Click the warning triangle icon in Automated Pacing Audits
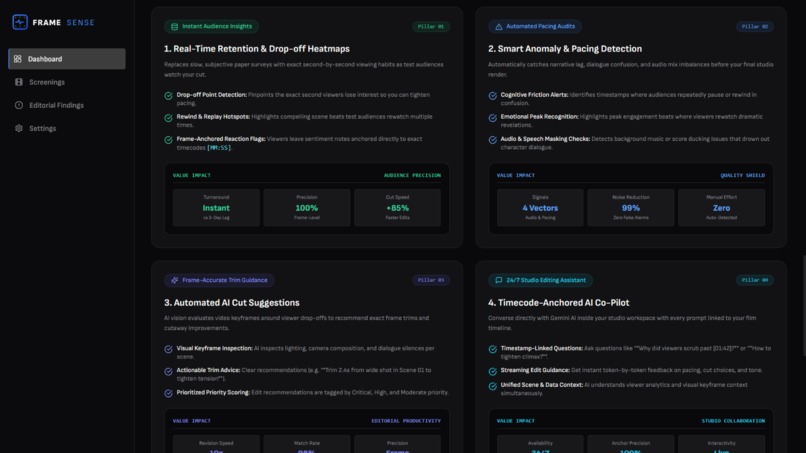The height and width of the screenshot is (453, 806). 499,27
